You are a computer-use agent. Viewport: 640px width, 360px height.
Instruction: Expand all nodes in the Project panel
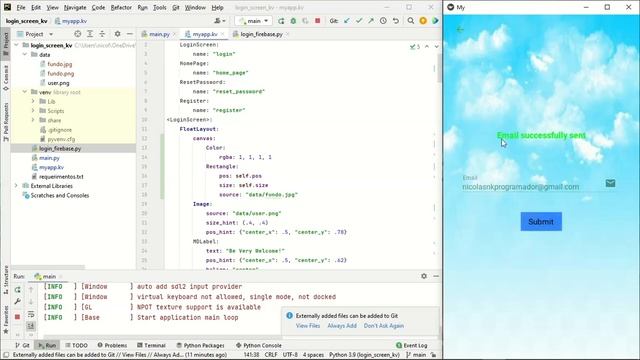tap(90, 34)
